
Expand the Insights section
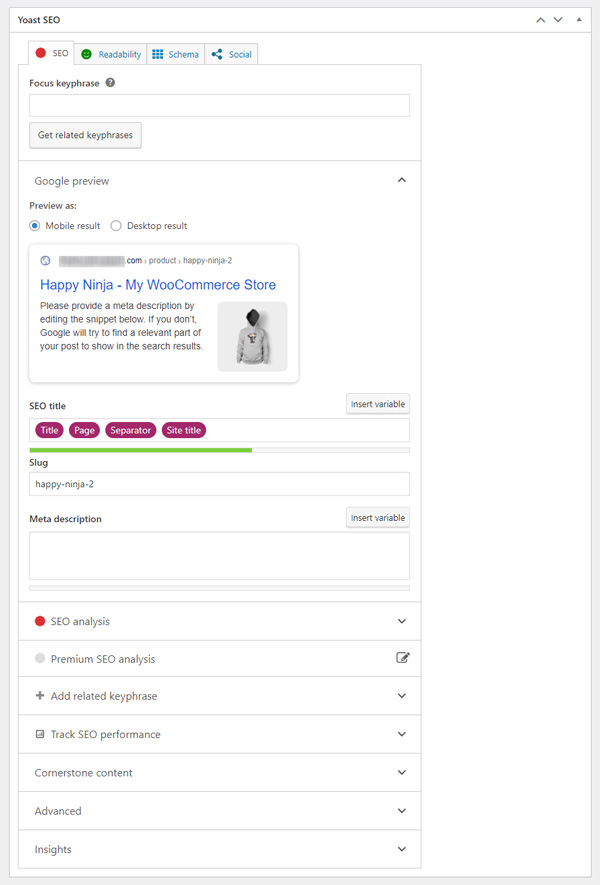402,849
